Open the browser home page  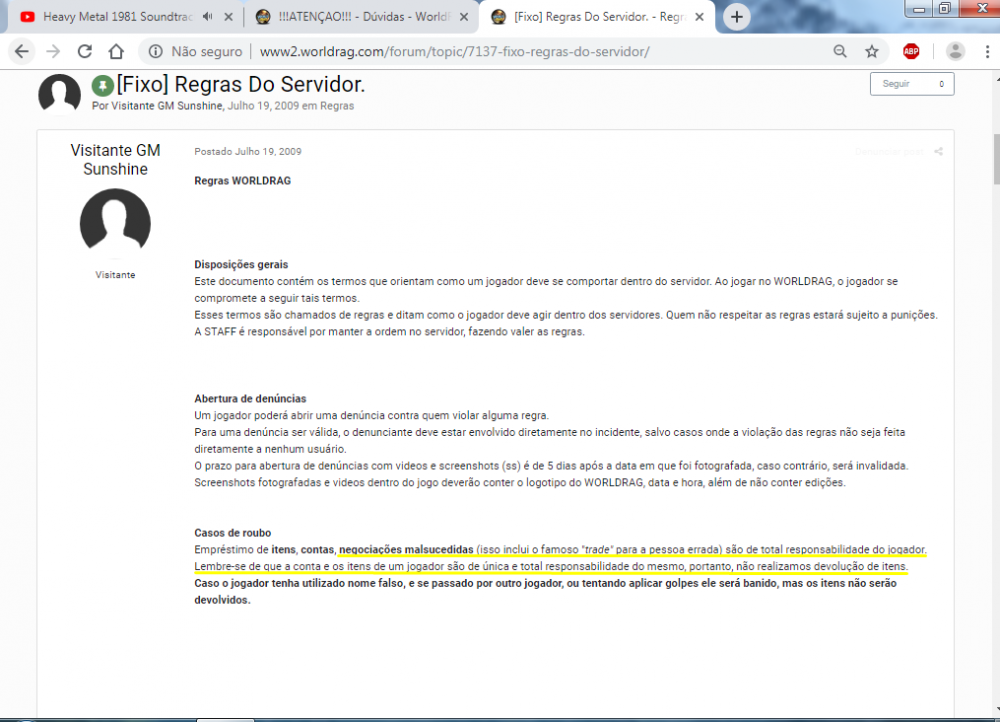point(116,52)
